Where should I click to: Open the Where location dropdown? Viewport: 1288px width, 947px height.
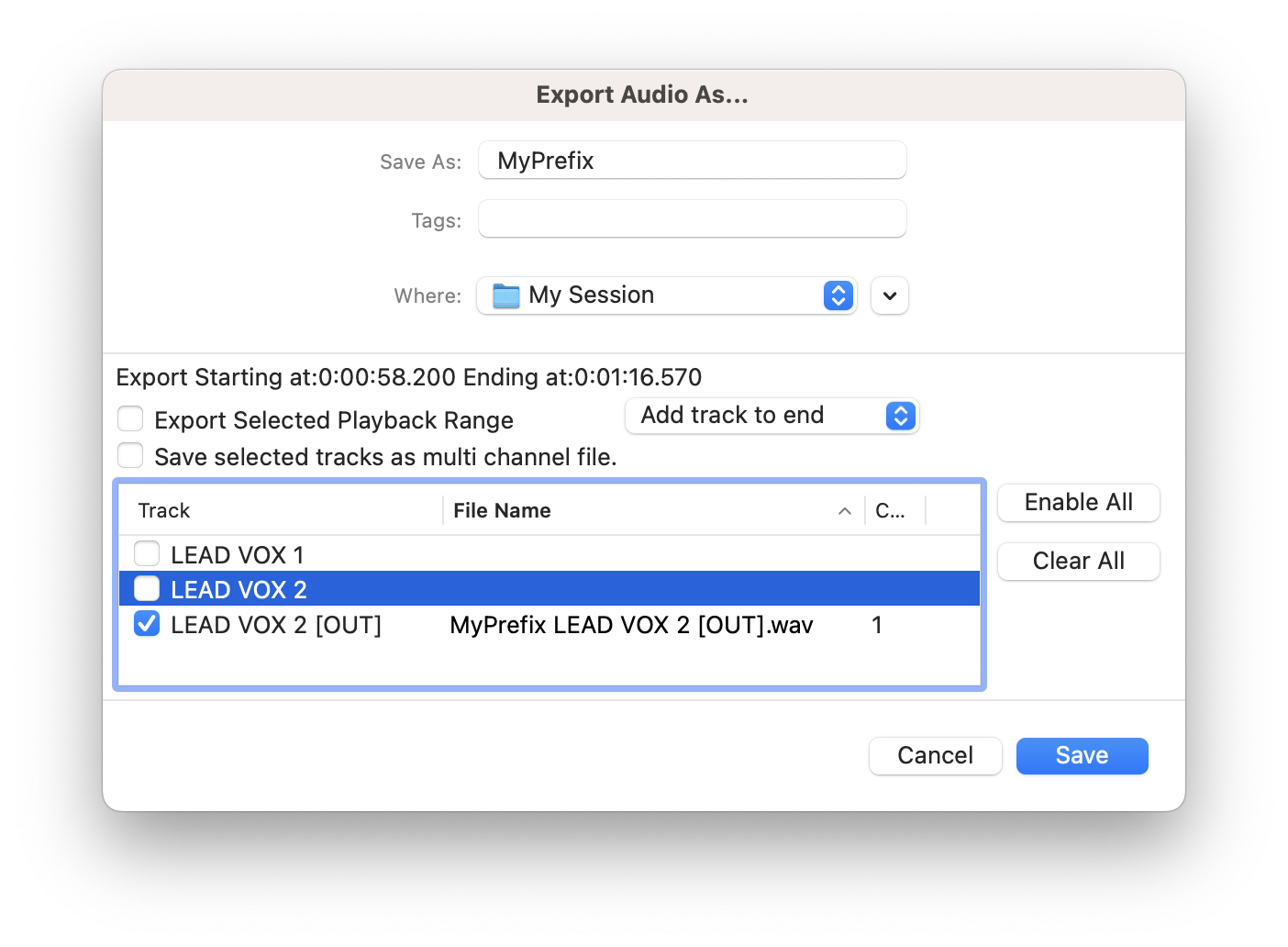point(665,295)
